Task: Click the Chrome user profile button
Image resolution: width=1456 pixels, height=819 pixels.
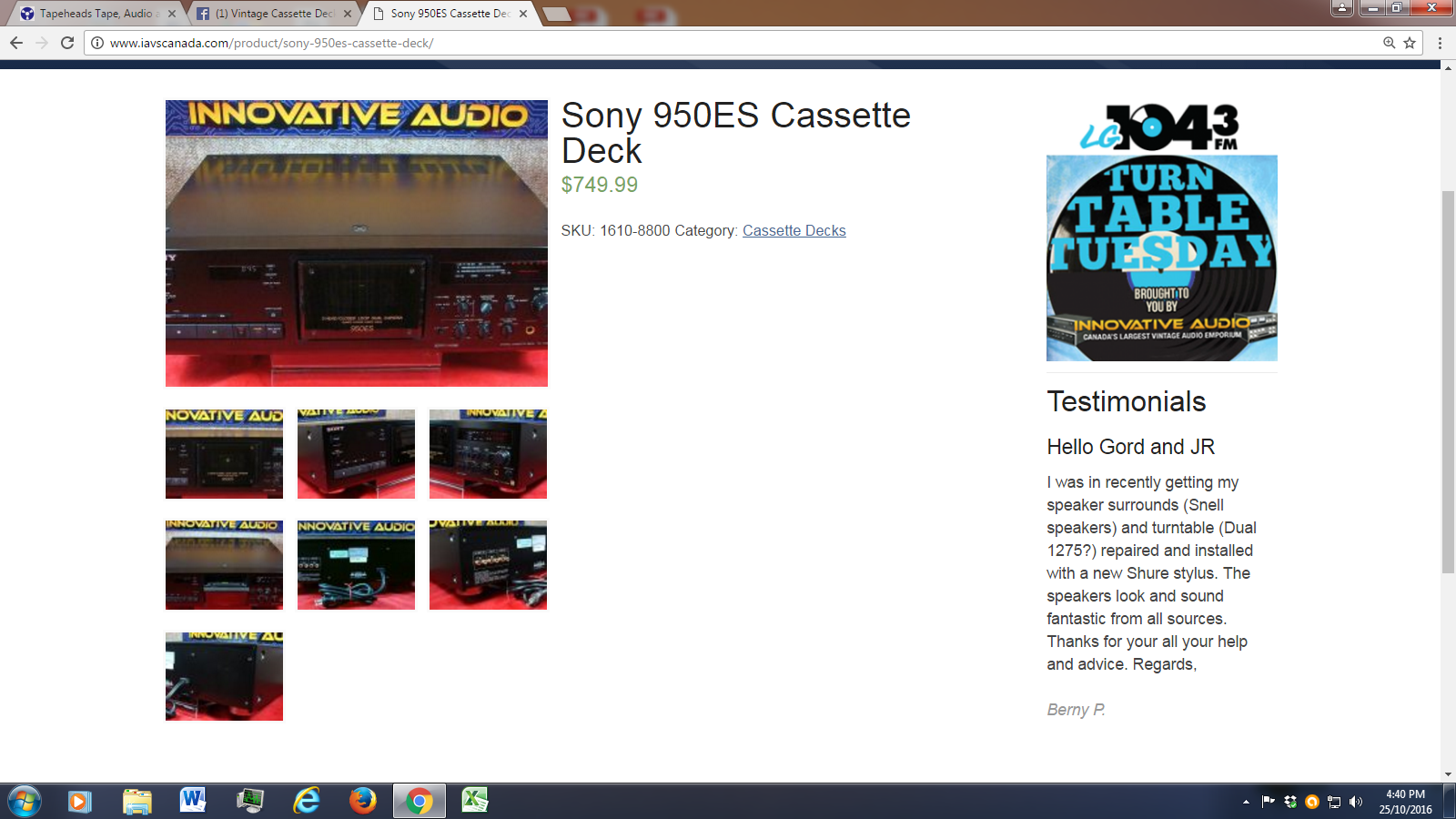Action: pyautogui.click(x=1342, y=8)
